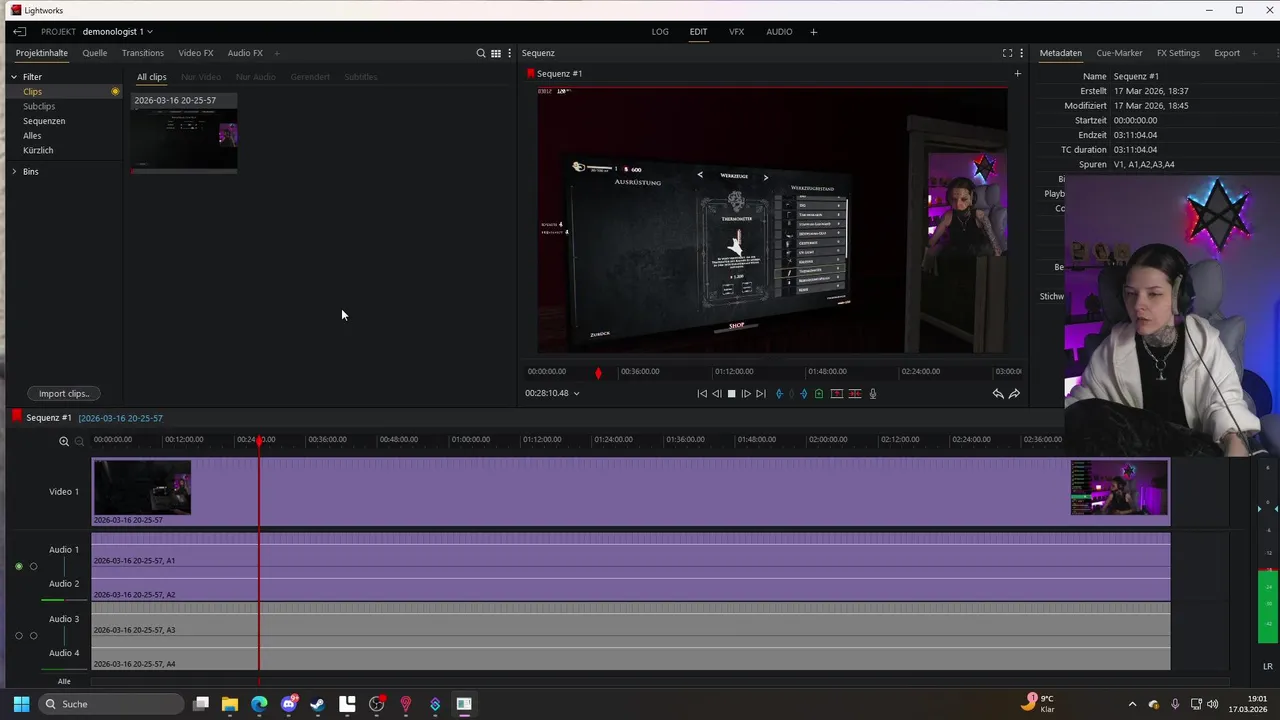Undo the last edit
1280x720 pixels.
[x=998, y=394]
